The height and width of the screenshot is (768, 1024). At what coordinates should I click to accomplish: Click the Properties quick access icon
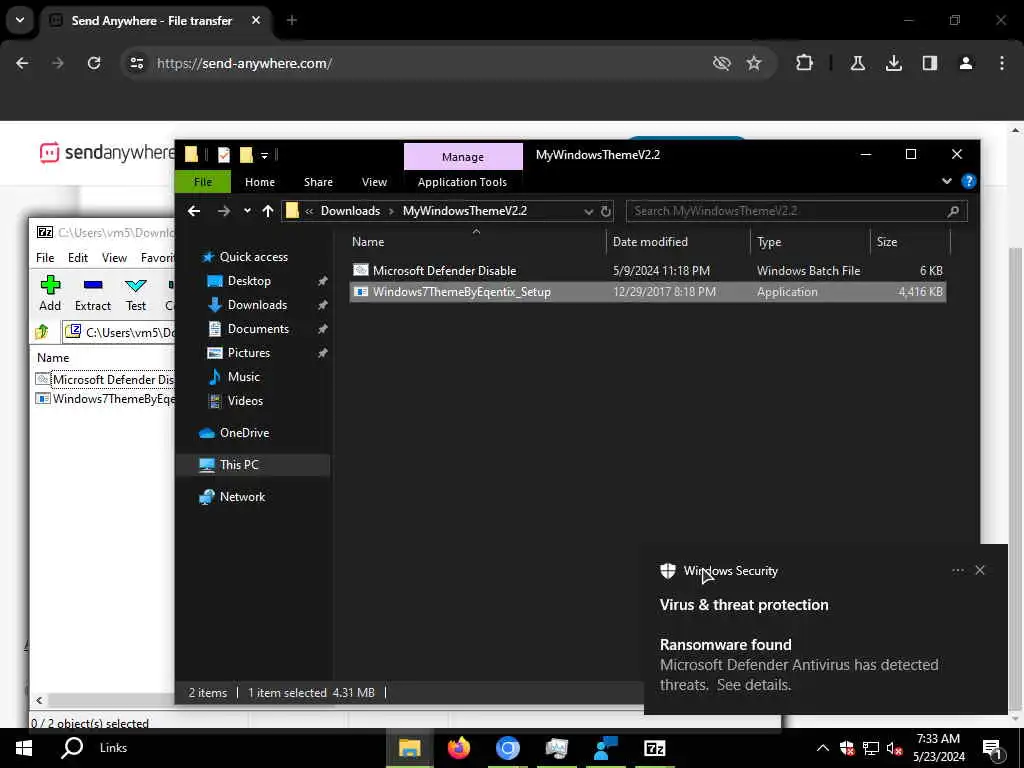(x=223, y=155)
